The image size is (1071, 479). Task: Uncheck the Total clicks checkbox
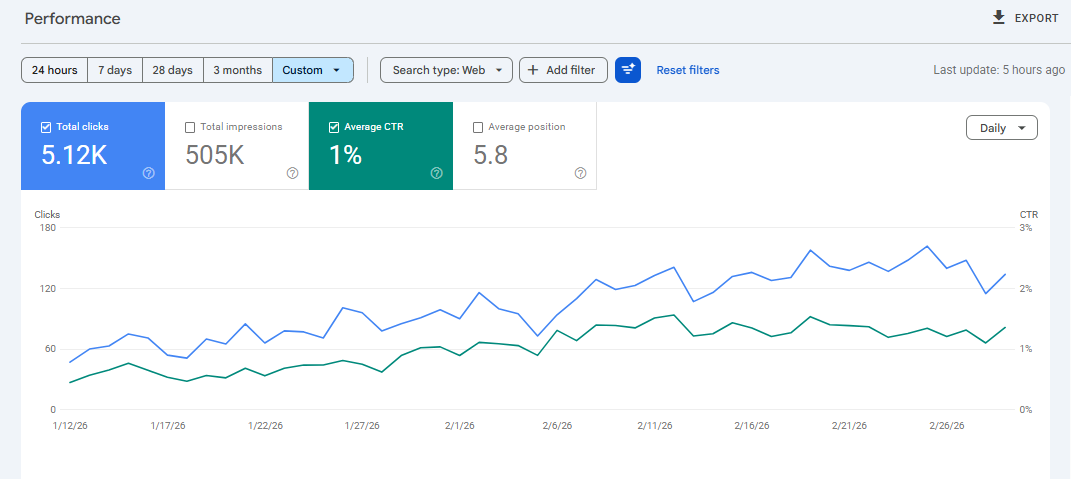tap(46, 127)
